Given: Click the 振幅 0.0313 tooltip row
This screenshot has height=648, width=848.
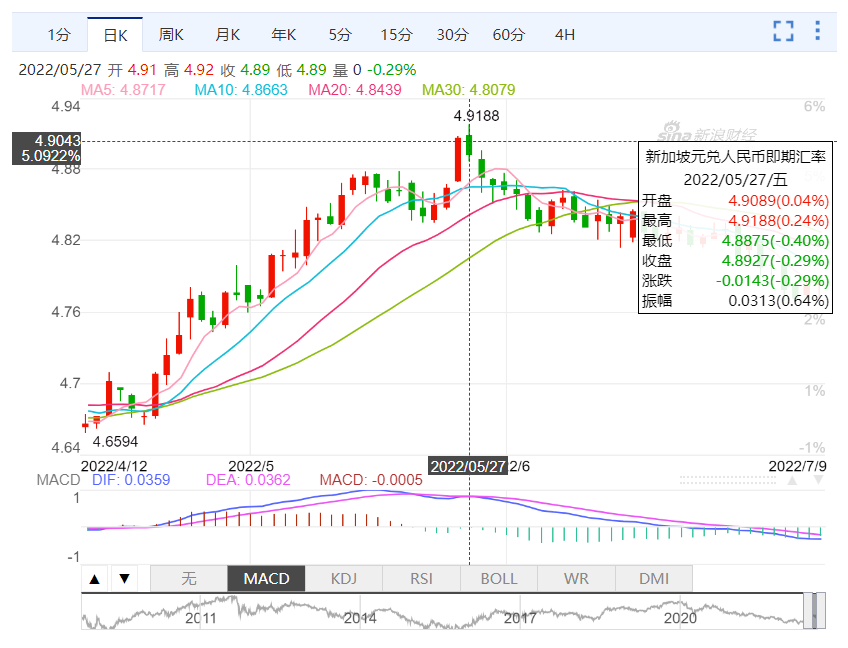Looking at the screenshot, I should tap(736, 301).
